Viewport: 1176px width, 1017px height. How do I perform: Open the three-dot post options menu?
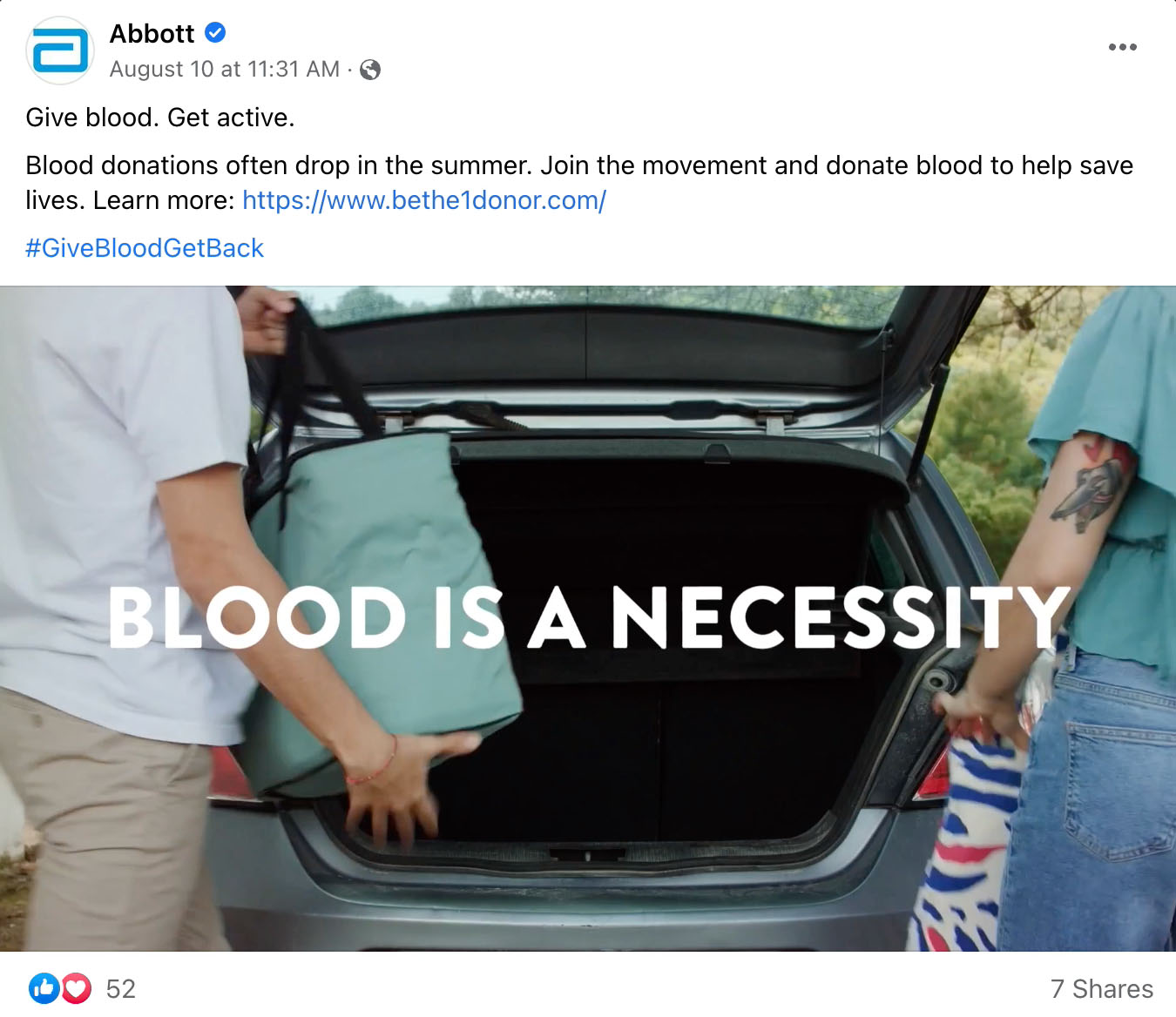(1122, 47)
